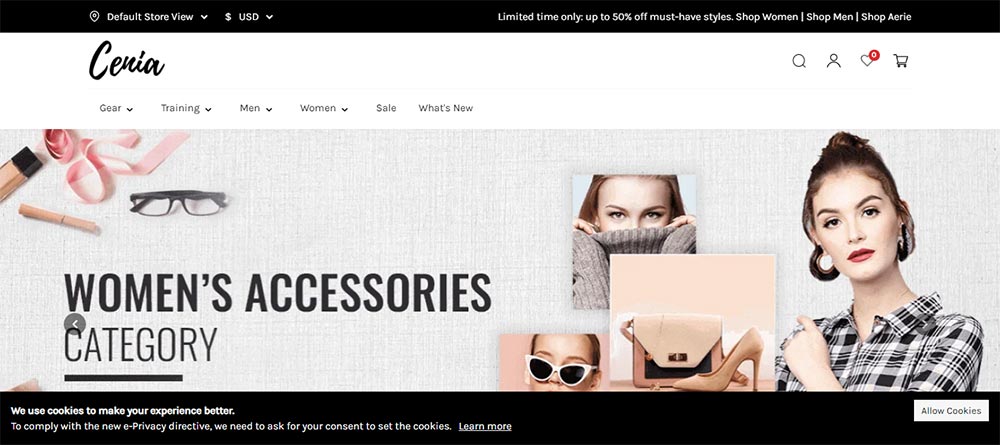Follow the Learn more cookie link

485,426
